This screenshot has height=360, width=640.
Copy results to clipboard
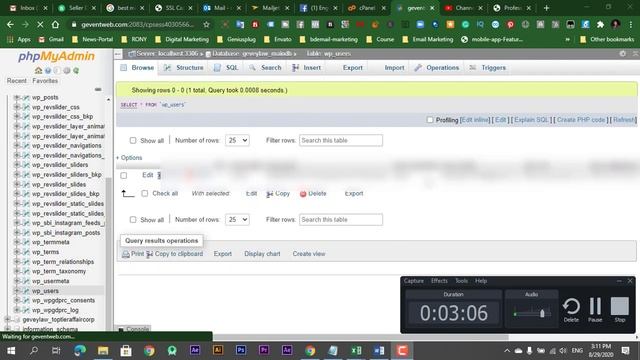click(175, 254)
